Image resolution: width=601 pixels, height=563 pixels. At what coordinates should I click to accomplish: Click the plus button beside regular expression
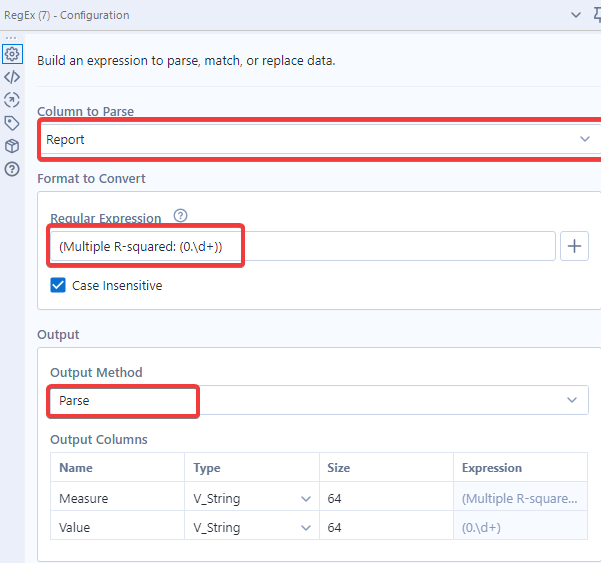coord(574,246)
